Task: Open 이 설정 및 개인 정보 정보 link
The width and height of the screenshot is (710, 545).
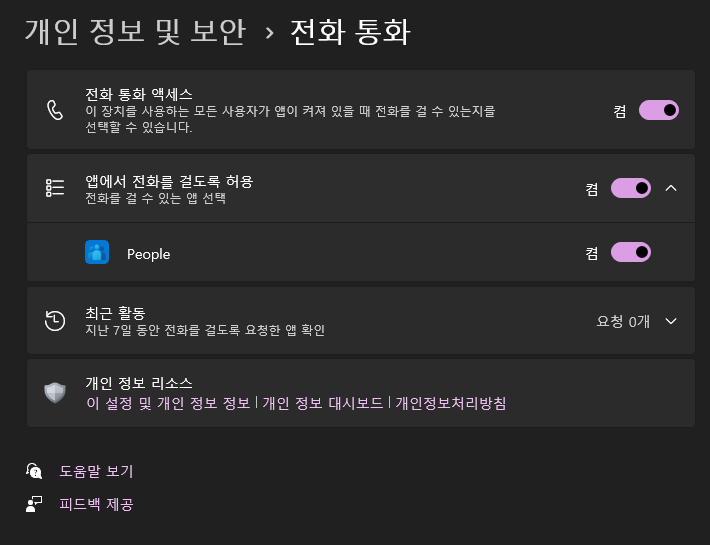Action: 168,403
